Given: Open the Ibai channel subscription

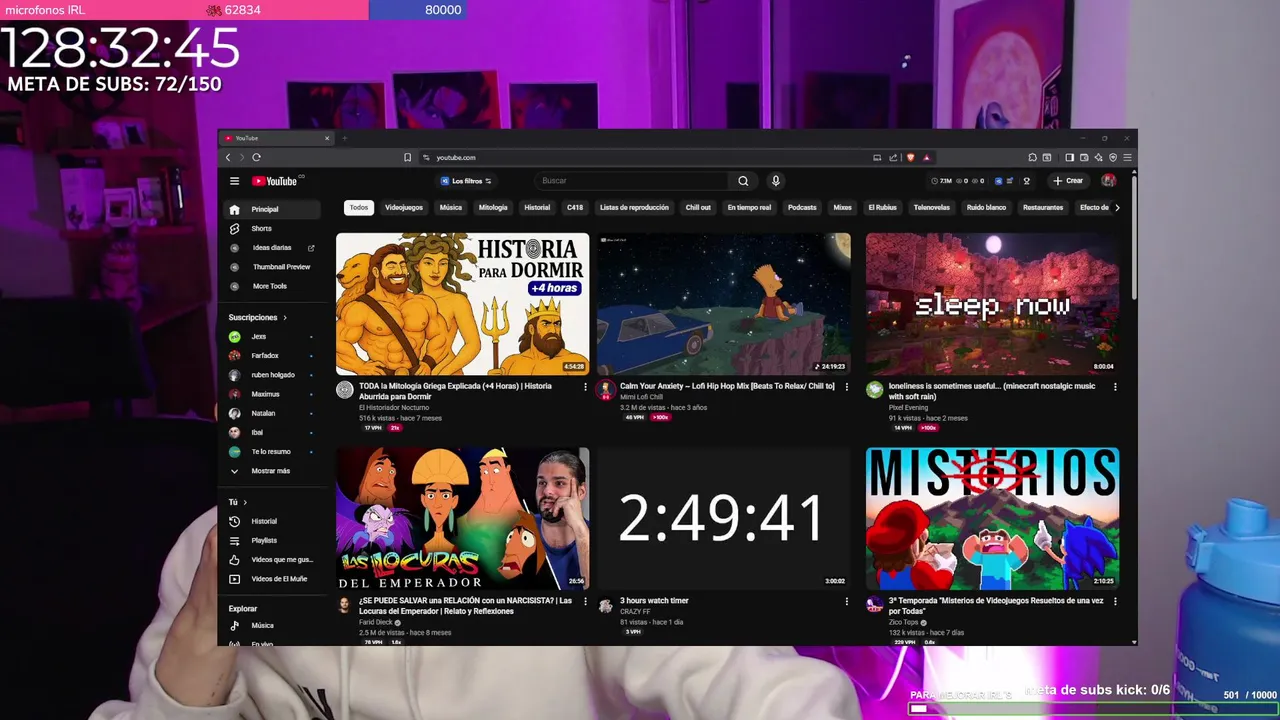Looking at the screenshot, I should (273, 432).
